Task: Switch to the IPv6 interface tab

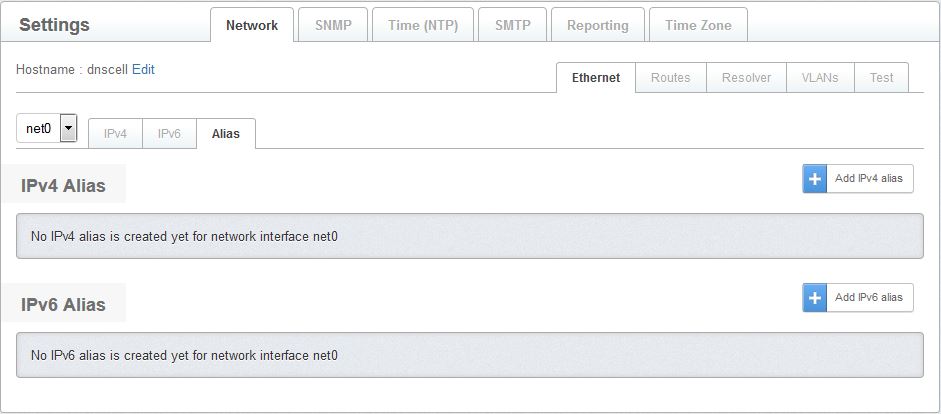Action: click(x=169, y=134)
